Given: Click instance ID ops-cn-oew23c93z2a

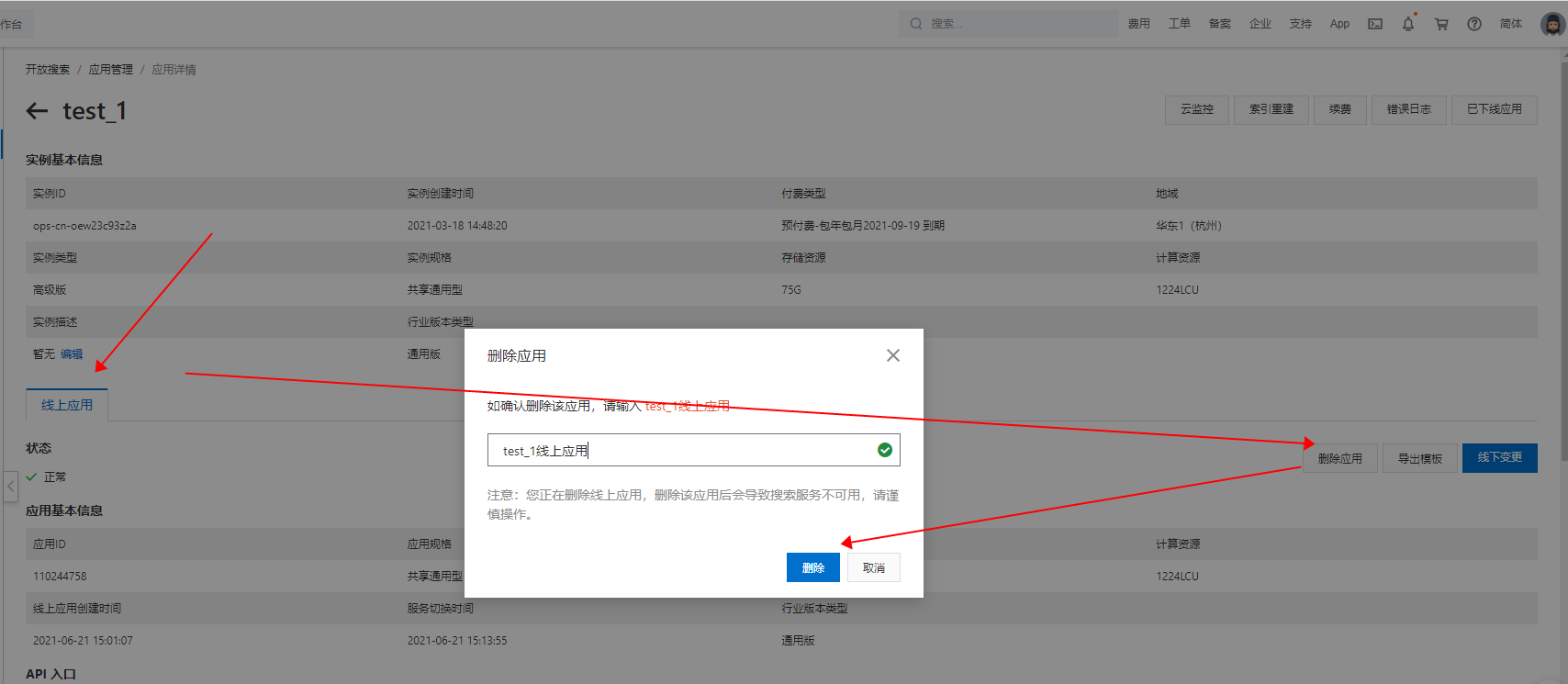Looking at the screenshot, I should point(84,226).
